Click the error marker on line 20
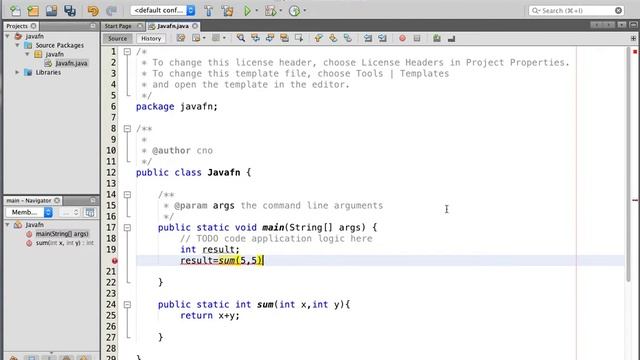 coord(115,260)
